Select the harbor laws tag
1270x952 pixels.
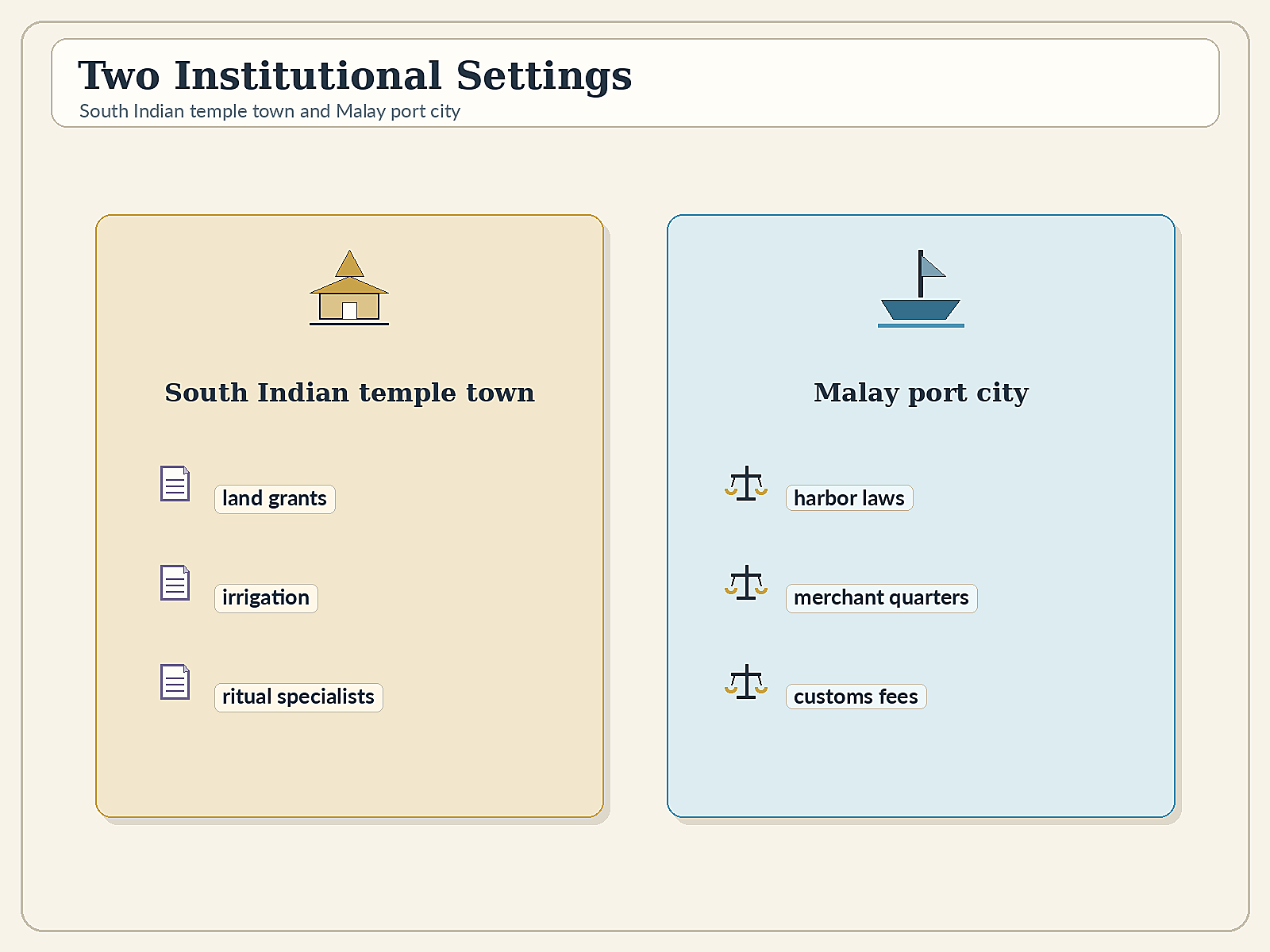(849, 498)
